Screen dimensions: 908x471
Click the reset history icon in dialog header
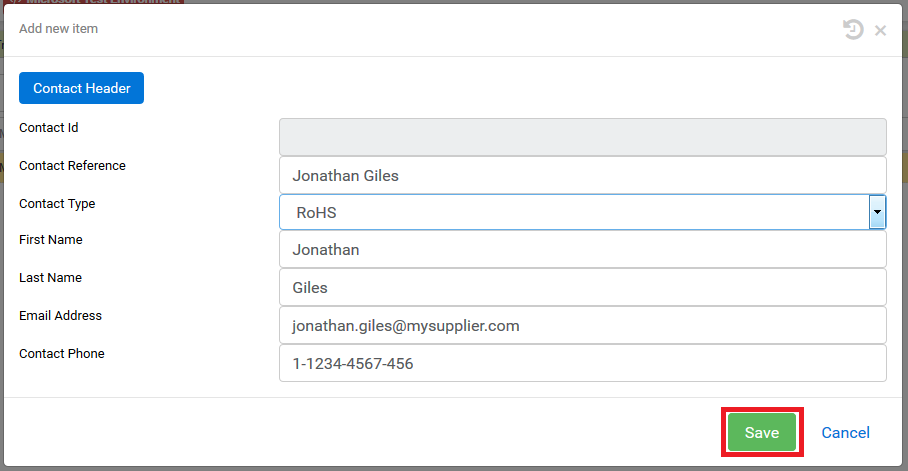852,30
